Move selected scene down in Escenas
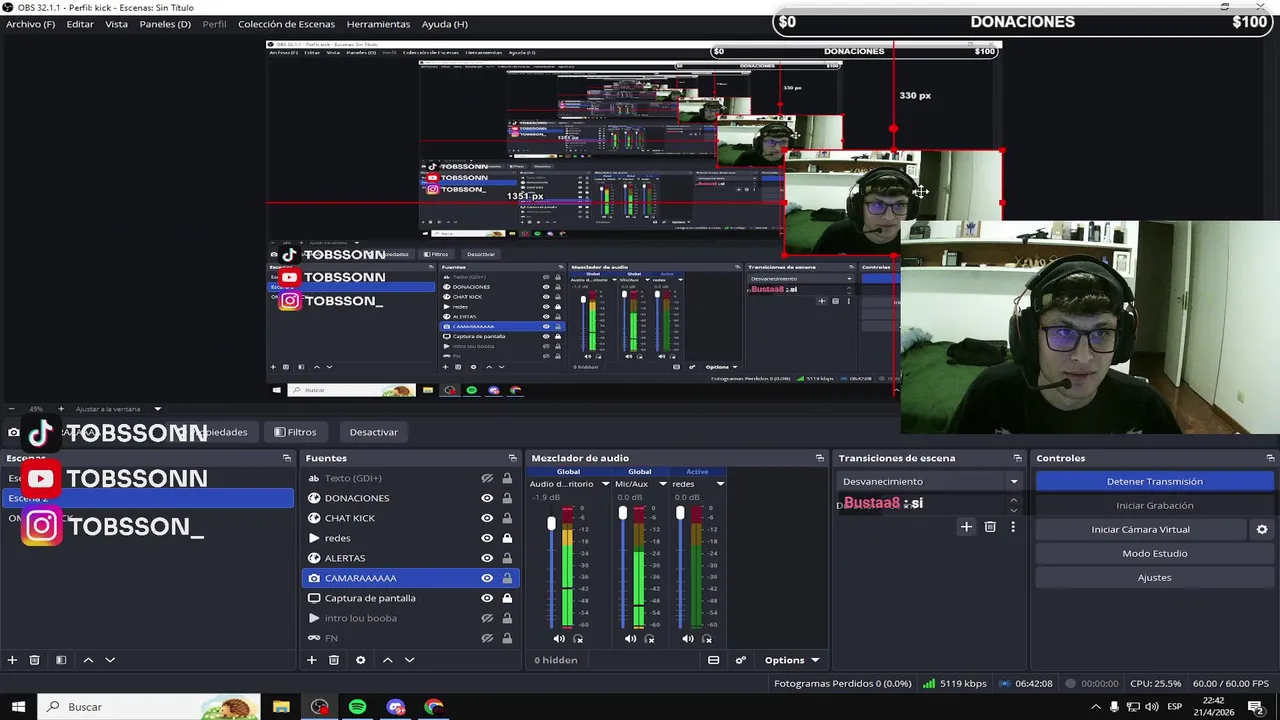 [x=110, y=660]
